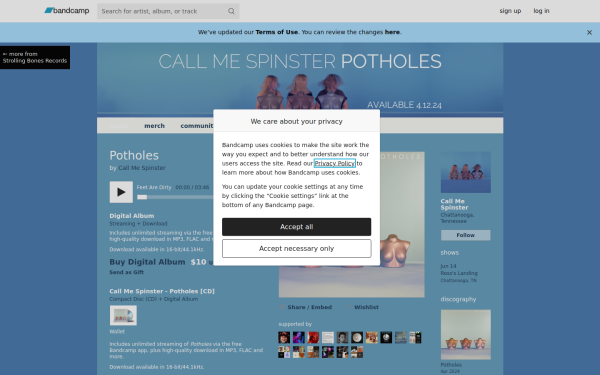Follow the 'here' link in the banner
Image resolution: width=600 pixels, height=375 pixels.
pyautogui.click(x=392, y=32)
